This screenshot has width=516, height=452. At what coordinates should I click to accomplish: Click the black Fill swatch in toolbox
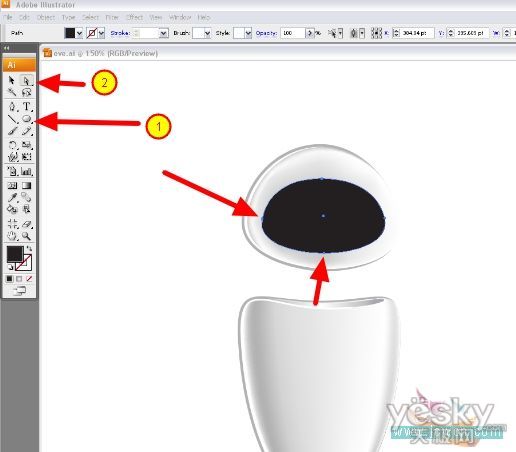click(x=15, y=254)
